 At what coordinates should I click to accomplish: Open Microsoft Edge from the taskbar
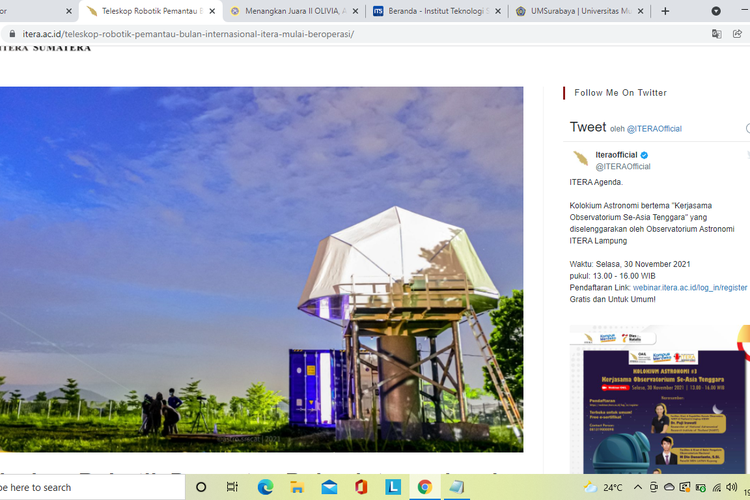point(265,487)
